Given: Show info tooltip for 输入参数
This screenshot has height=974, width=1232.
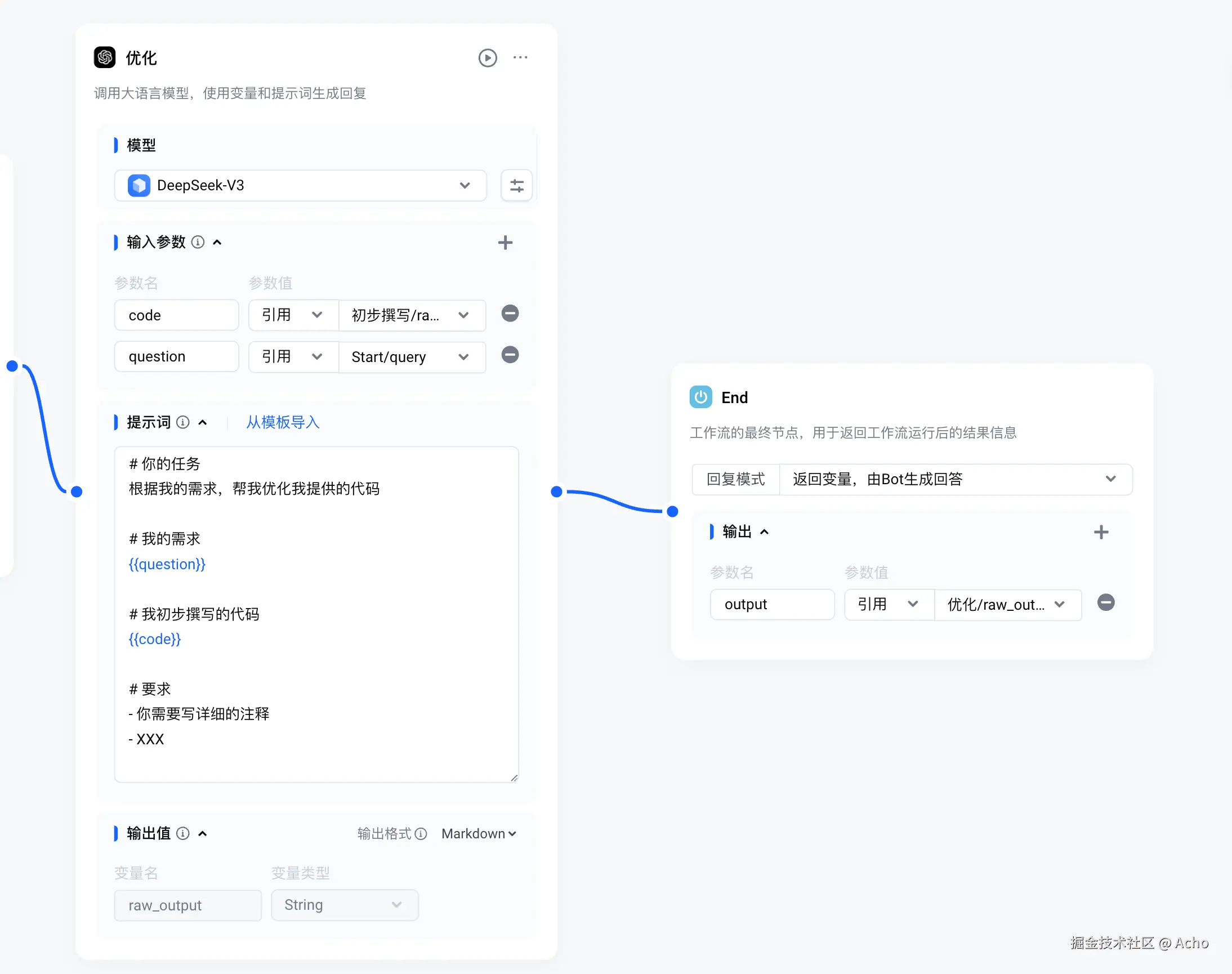Looking at the screenshot, I should coord(197,242).
